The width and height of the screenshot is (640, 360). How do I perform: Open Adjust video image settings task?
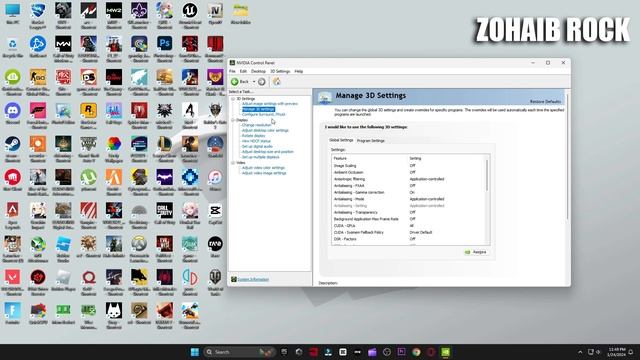click(264, 173)
